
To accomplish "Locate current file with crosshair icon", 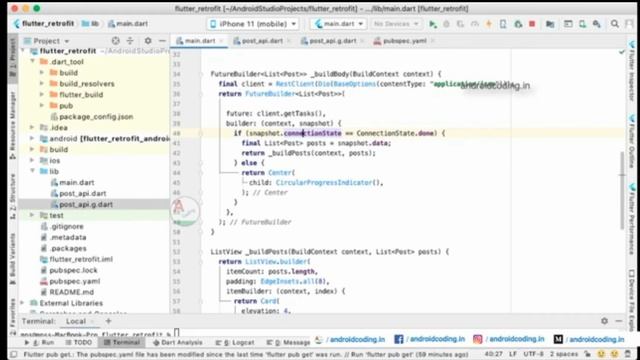I will [116, 41].
